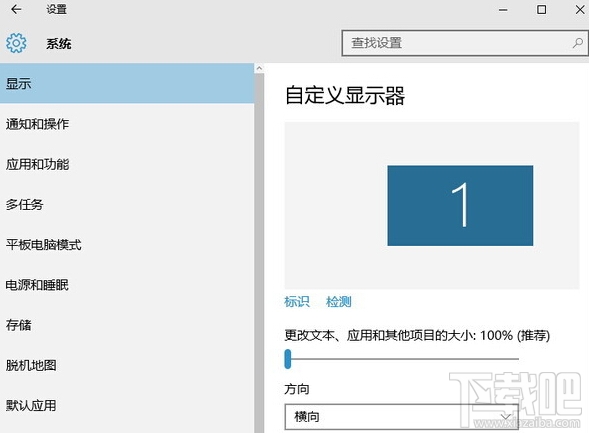
Task: Maximize the Settings window
Action: click(x=541, y=10)
